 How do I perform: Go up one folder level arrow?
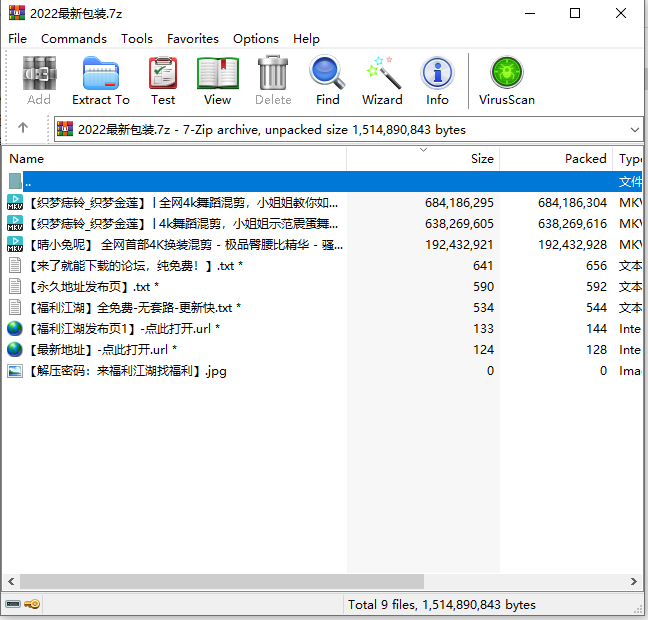tap(24, 129)
